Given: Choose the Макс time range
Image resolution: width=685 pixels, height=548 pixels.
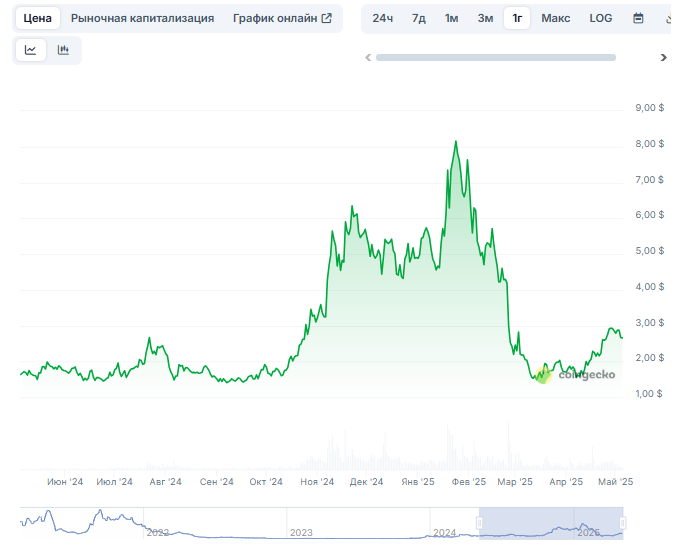Looking at the screenshot, I should click(556, 18).
